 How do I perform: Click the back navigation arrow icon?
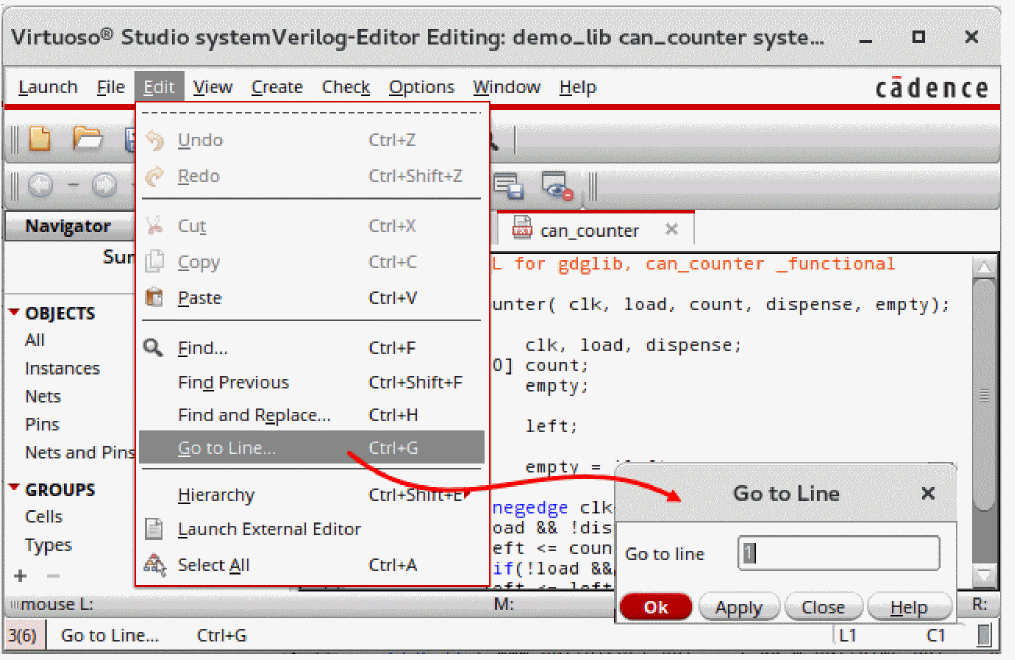(40, 186)
